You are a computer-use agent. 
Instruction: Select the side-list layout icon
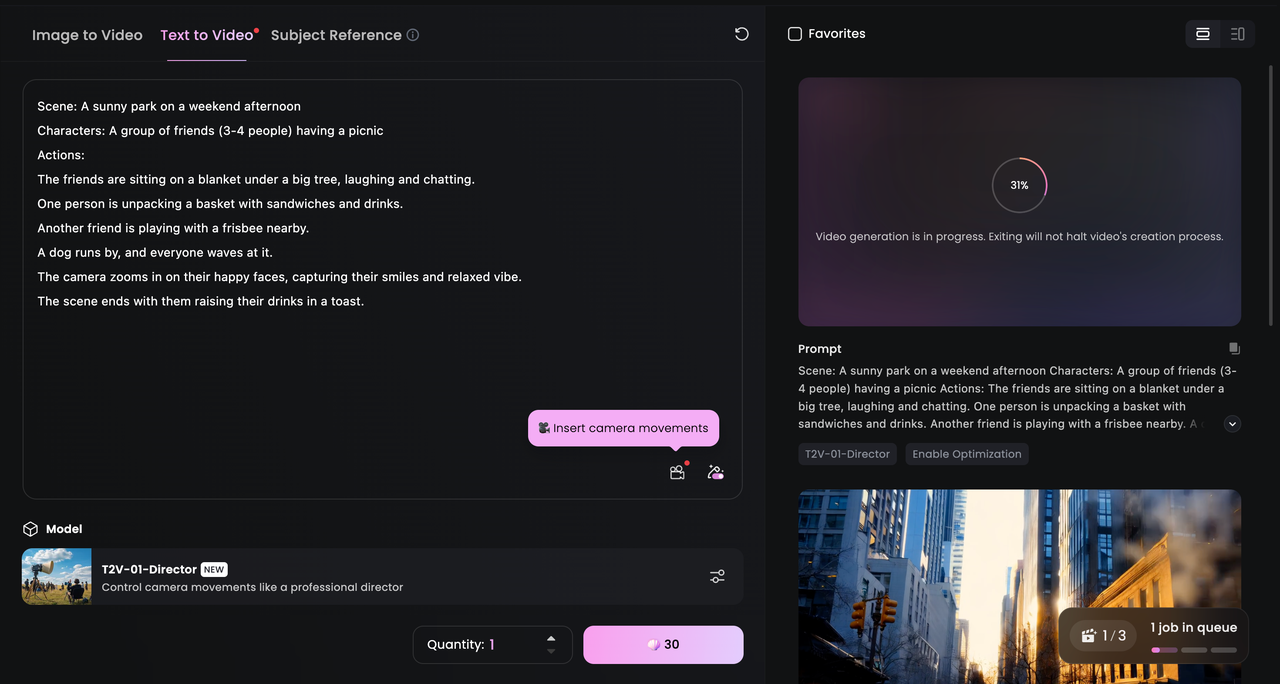(x=1237, y=33)
